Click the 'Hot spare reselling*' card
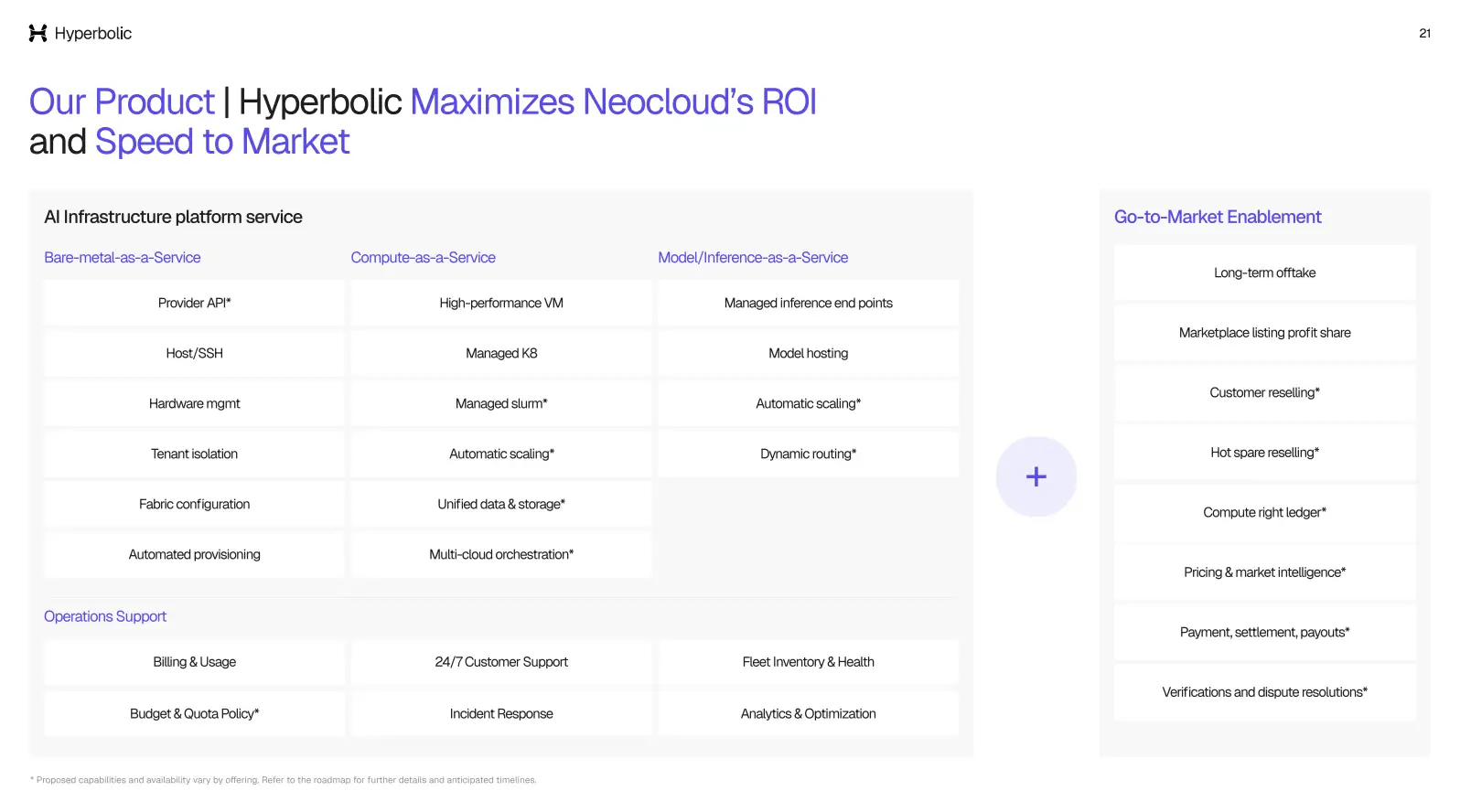 coord(1265,453)
